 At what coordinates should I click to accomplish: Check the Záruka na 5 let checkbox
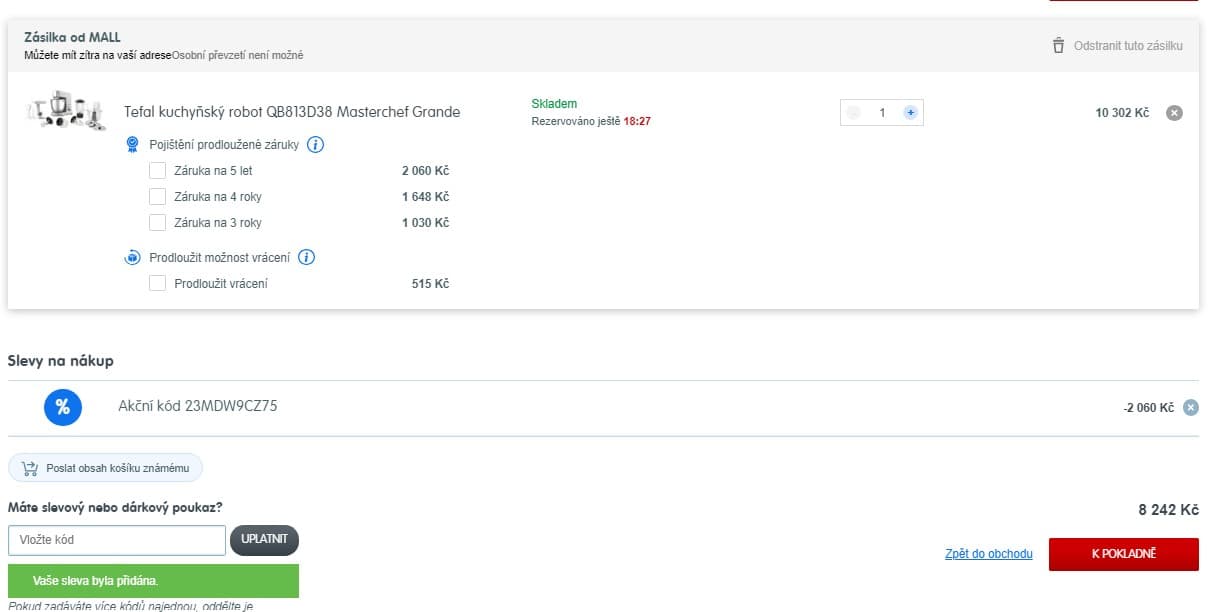point(157,171)
